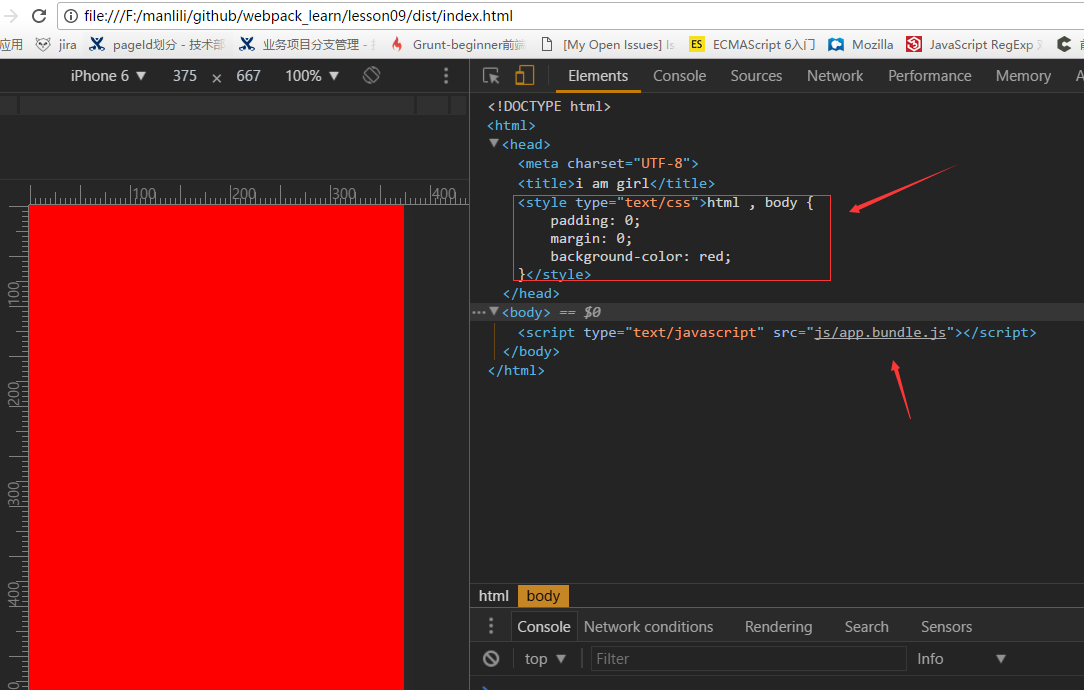Select the Search drawer tab
This screenshot has width=1084, height=690.
point(866,626)
